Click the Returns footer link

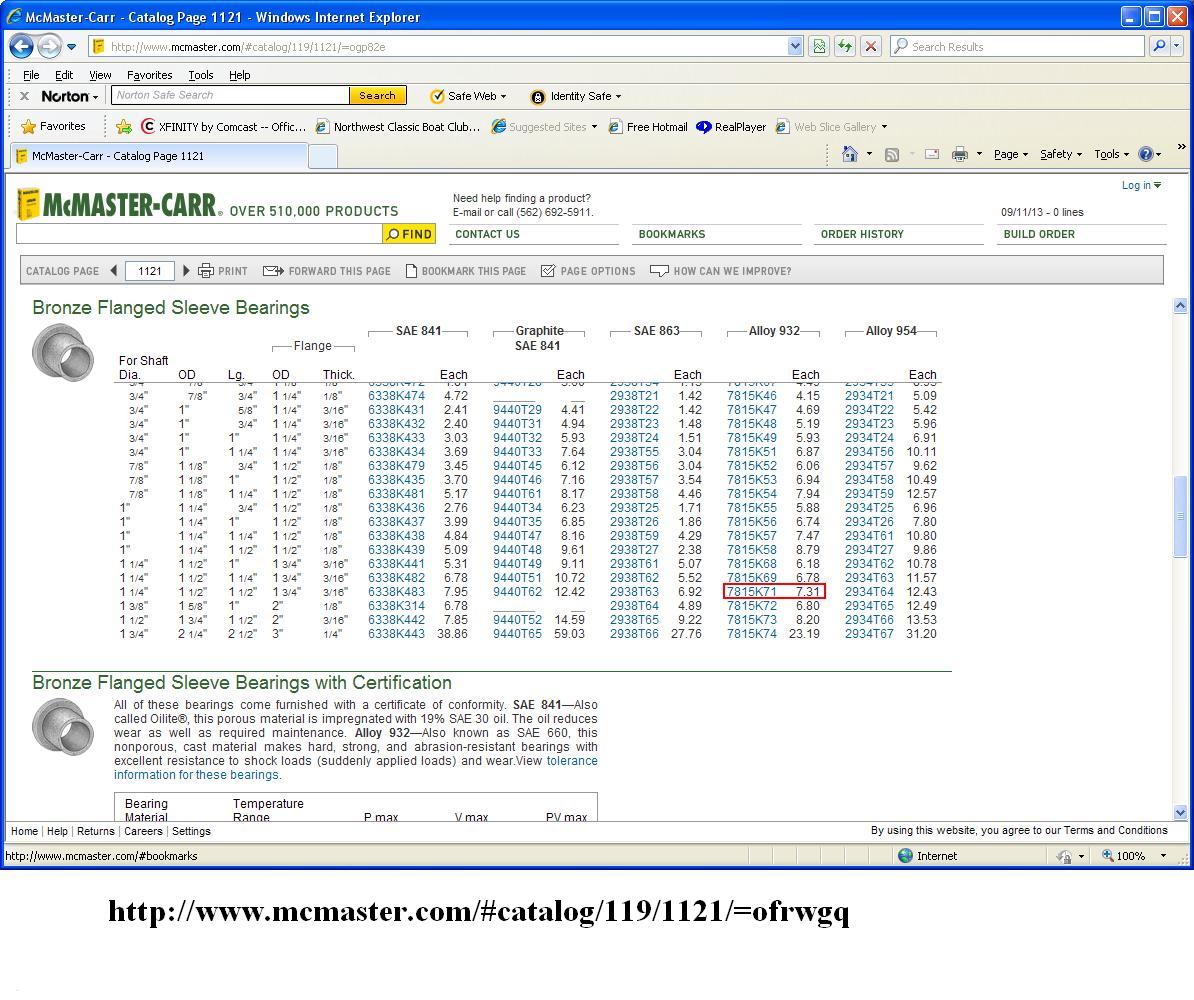tap(95, 831)
